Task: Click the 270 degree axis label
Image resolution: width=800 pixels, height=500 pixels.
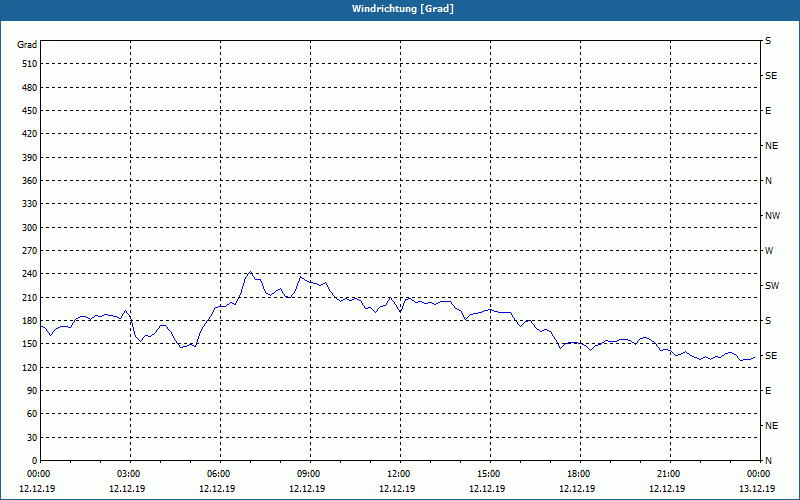Action: coord(30,251)
